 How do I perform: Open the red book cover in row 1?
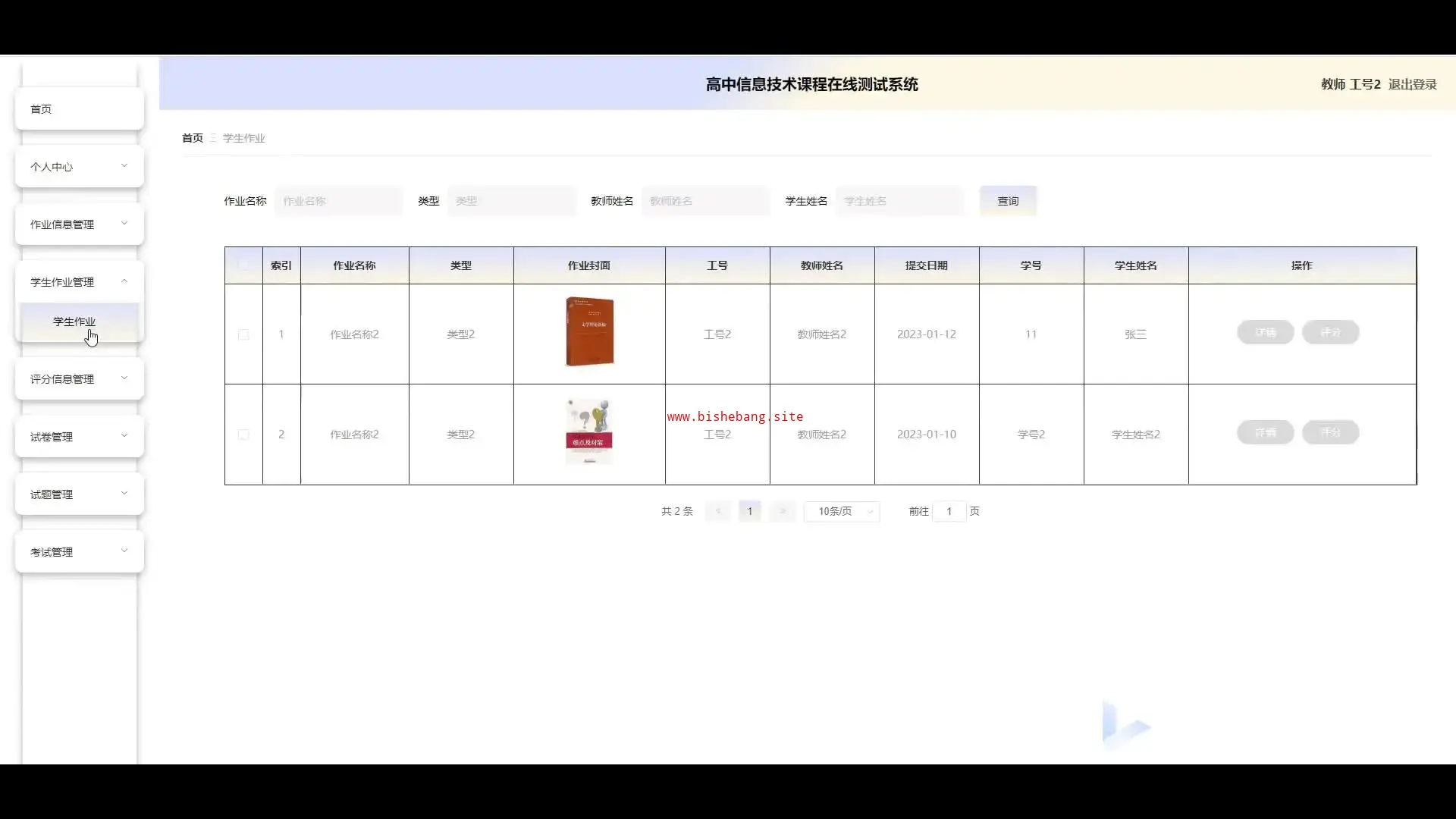click(x=589, y=332)
